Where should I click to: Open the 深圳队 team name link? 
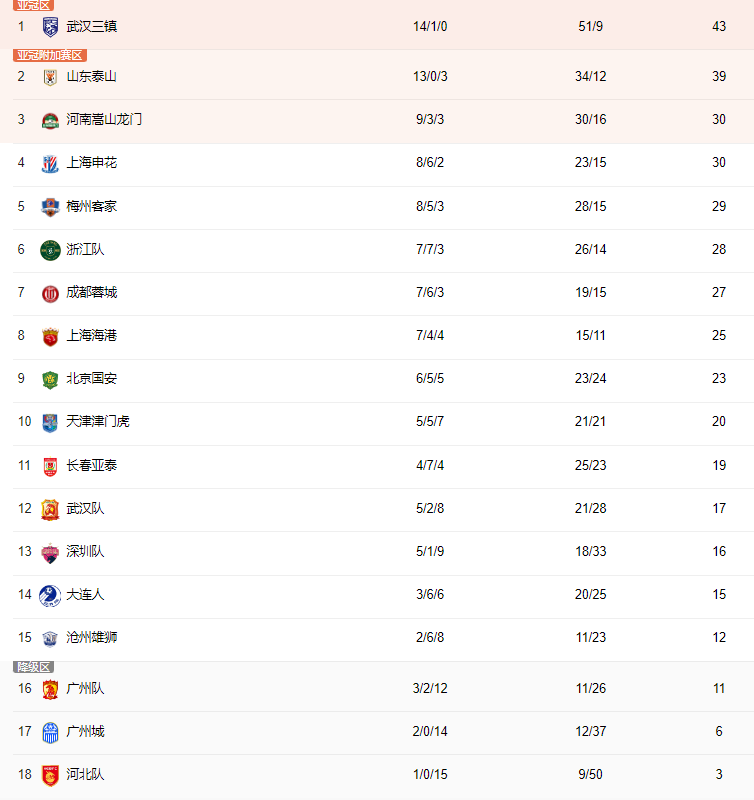pyautogui.click(x=85, y=551)
